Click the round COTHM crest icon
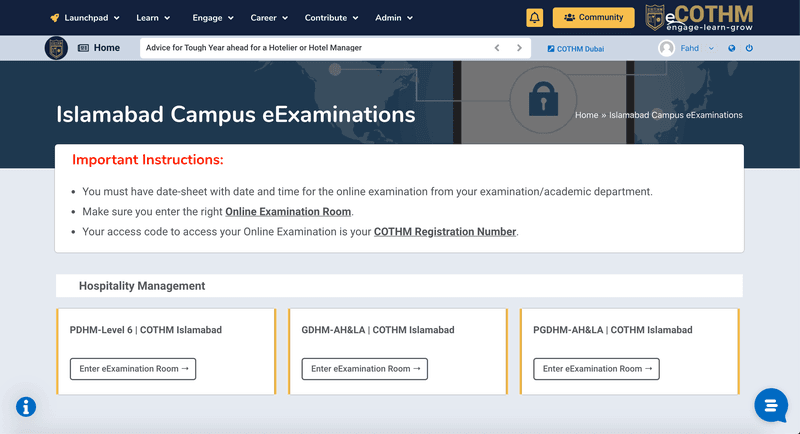The width and height of the screenshot is (800, 434). pyautogui.click(x=56, y=48)
